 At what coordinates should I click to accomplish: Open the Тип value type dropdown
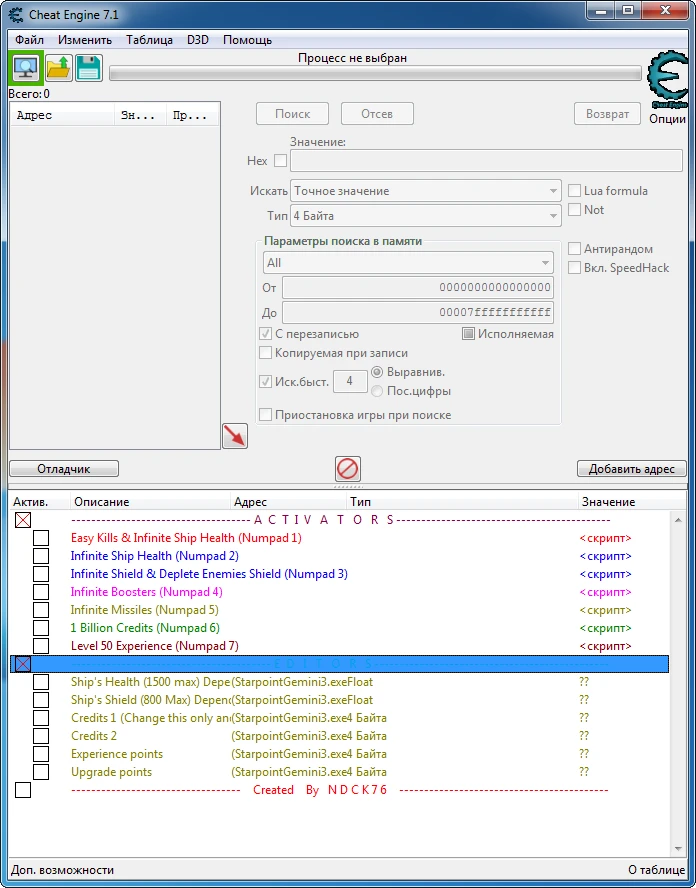coord(426,216)
